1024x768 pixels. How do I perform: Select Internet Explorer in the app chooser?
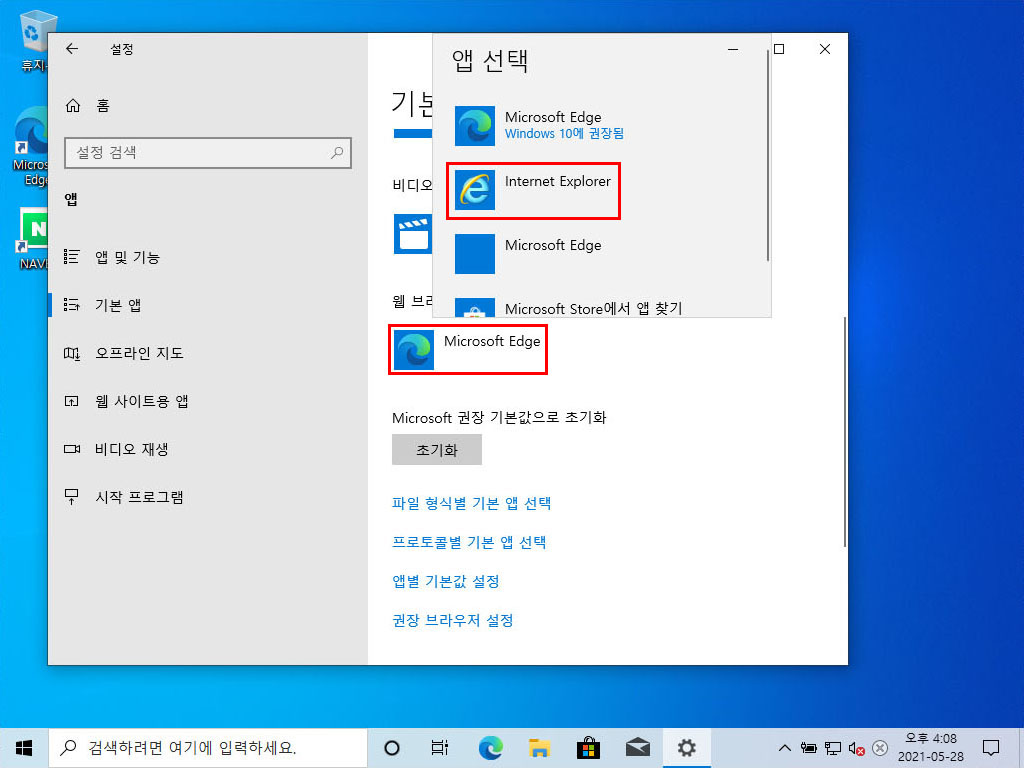pyautogui.click(x=534, y=190)
